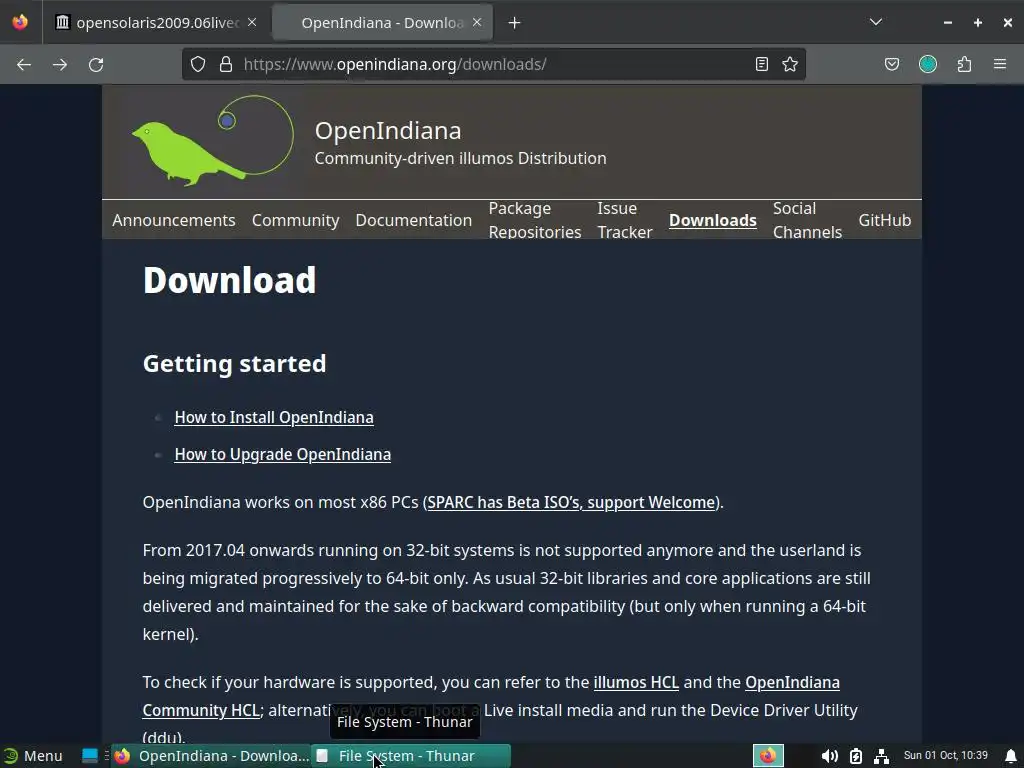Image resolution: width=1024 pixels, height=768 pixels.
Task: Open the battery power tray icon
Action: 856,756
